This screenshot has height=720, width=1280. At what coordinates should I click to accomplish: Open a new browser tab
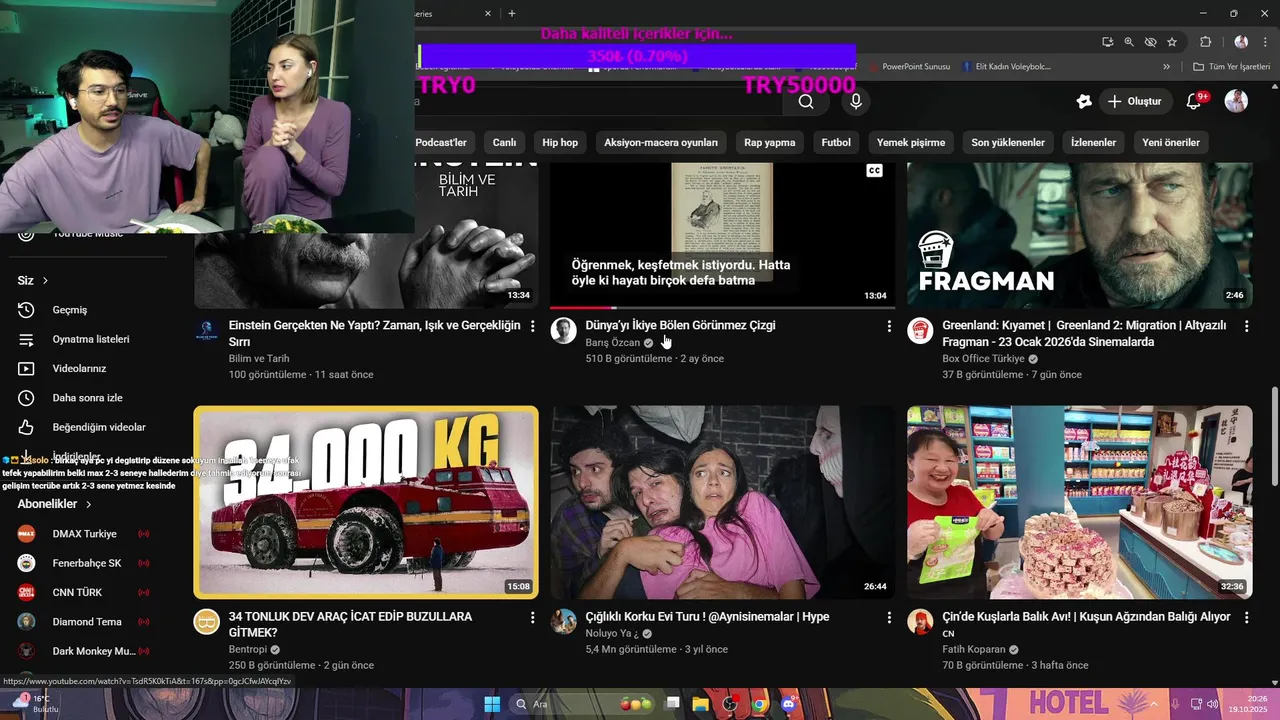[512, 14]
